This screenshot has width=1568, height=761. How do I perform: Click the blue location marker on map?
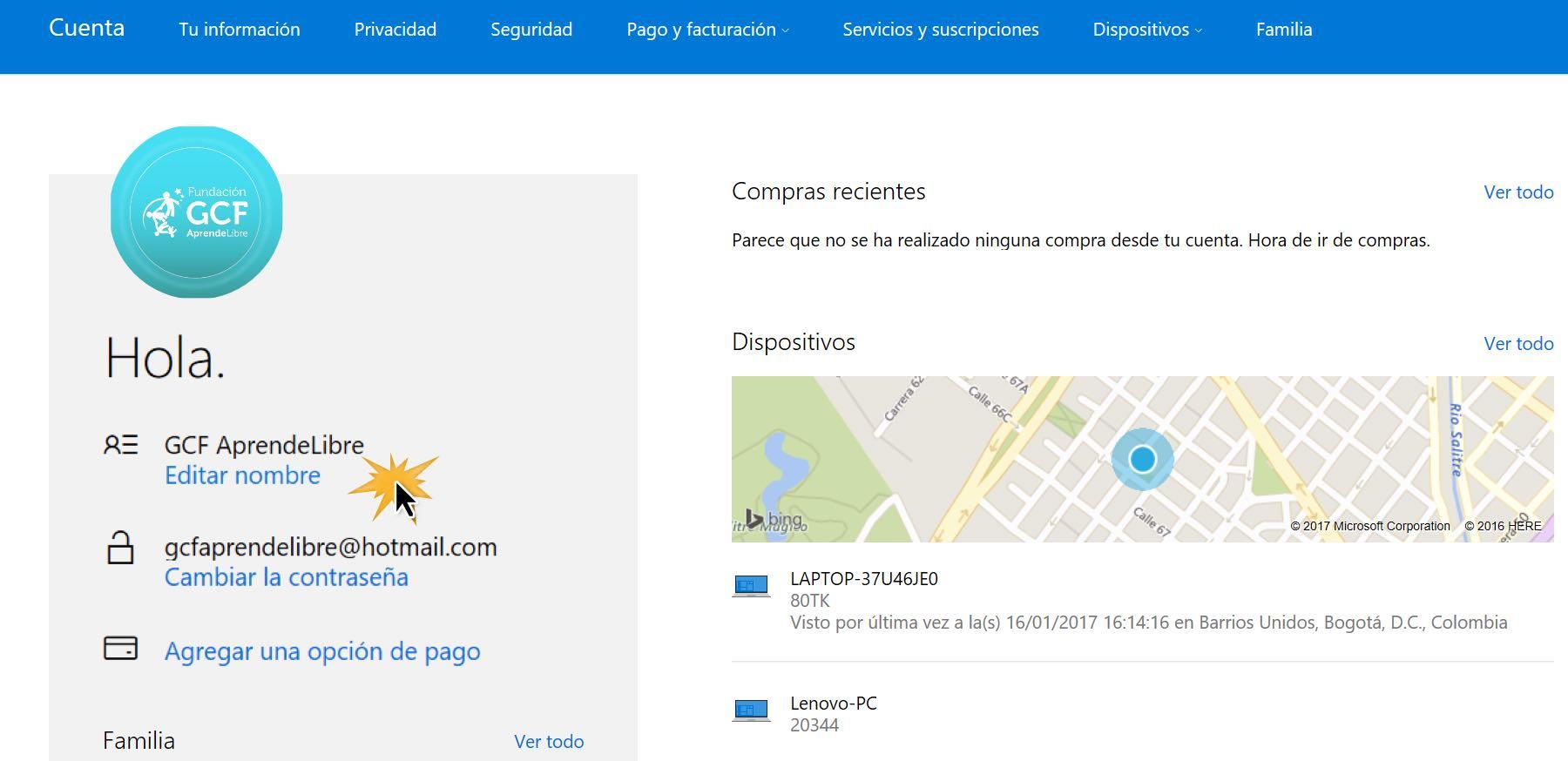(x=1143, y=459)
